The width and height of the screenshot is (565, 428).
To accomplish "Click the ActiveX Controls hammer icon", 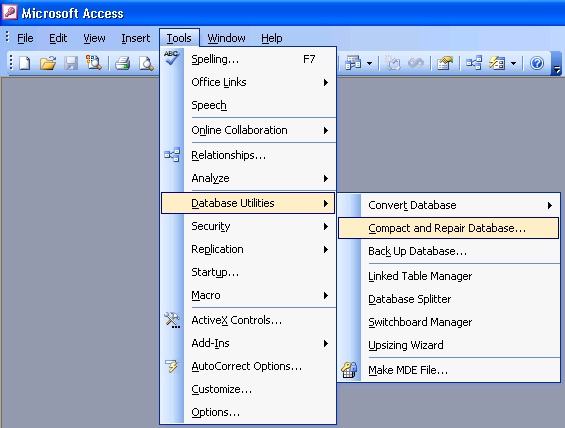I will pos(172,320).
